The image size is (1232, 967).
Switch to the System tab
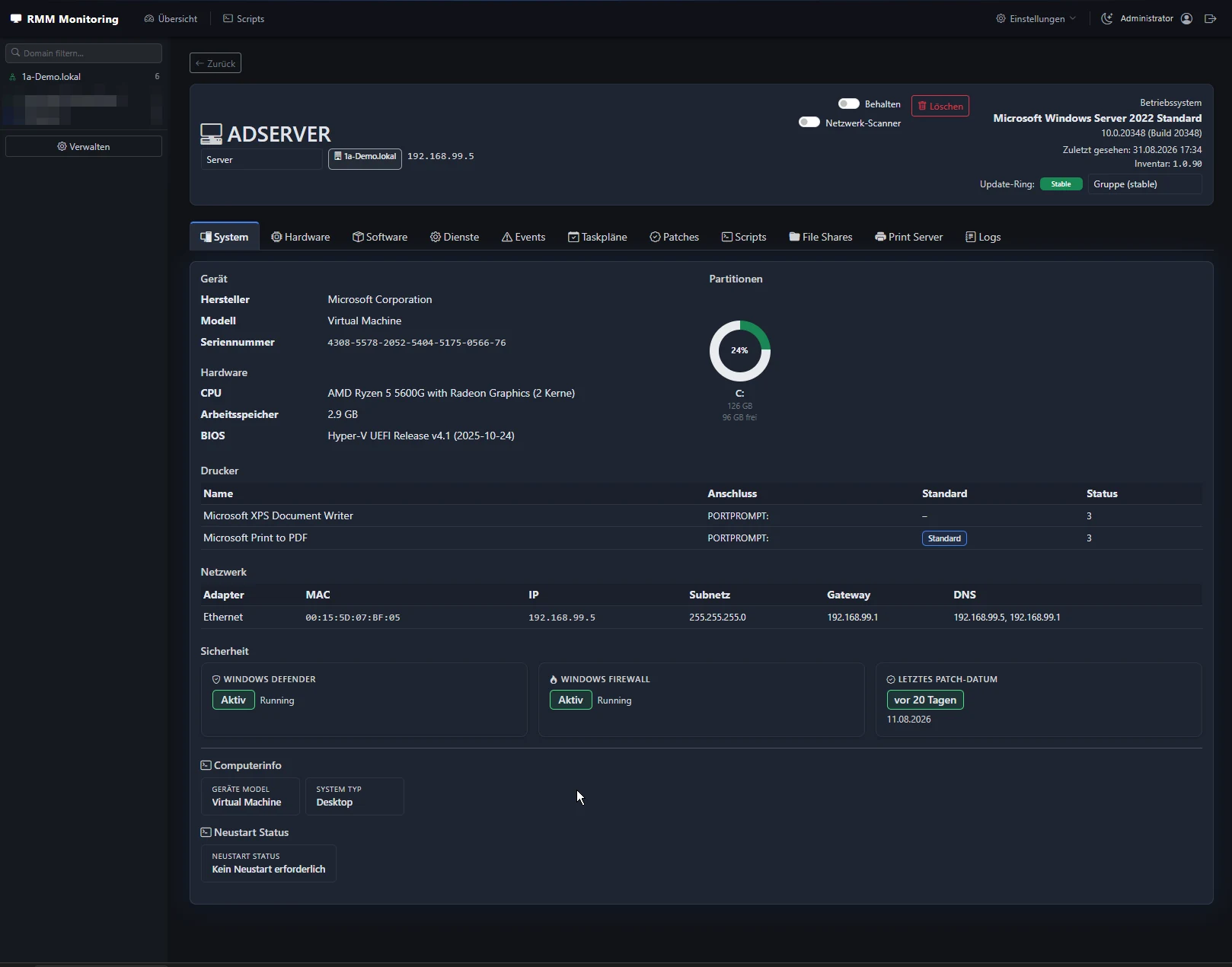click(225, 237)
